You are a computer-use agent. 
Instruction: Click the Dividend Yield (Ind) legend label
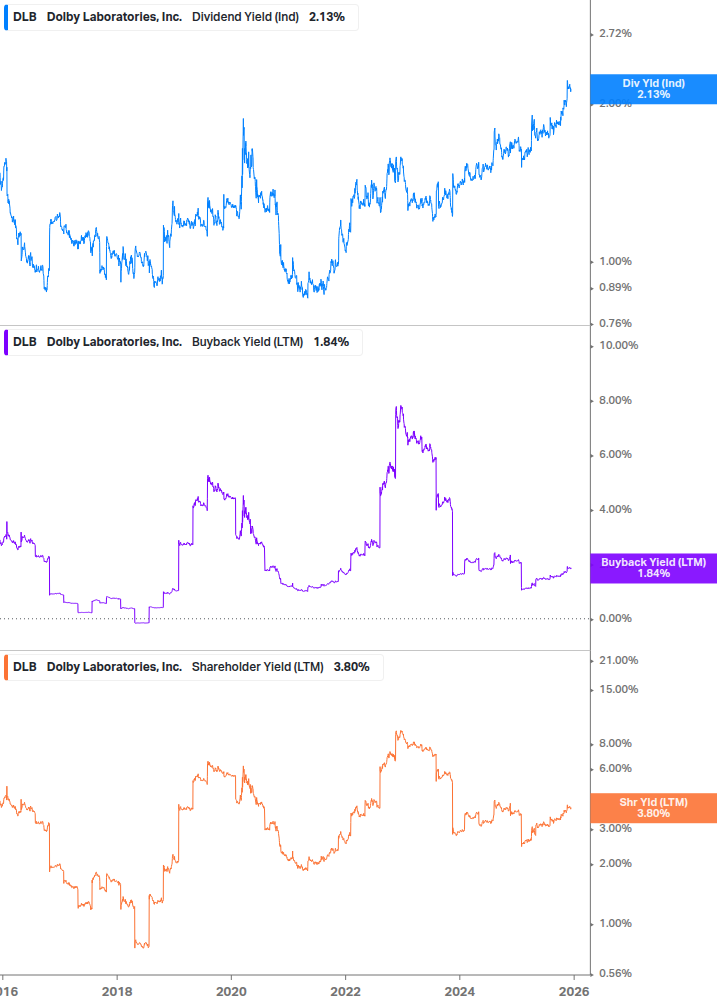tap(245, 17)
